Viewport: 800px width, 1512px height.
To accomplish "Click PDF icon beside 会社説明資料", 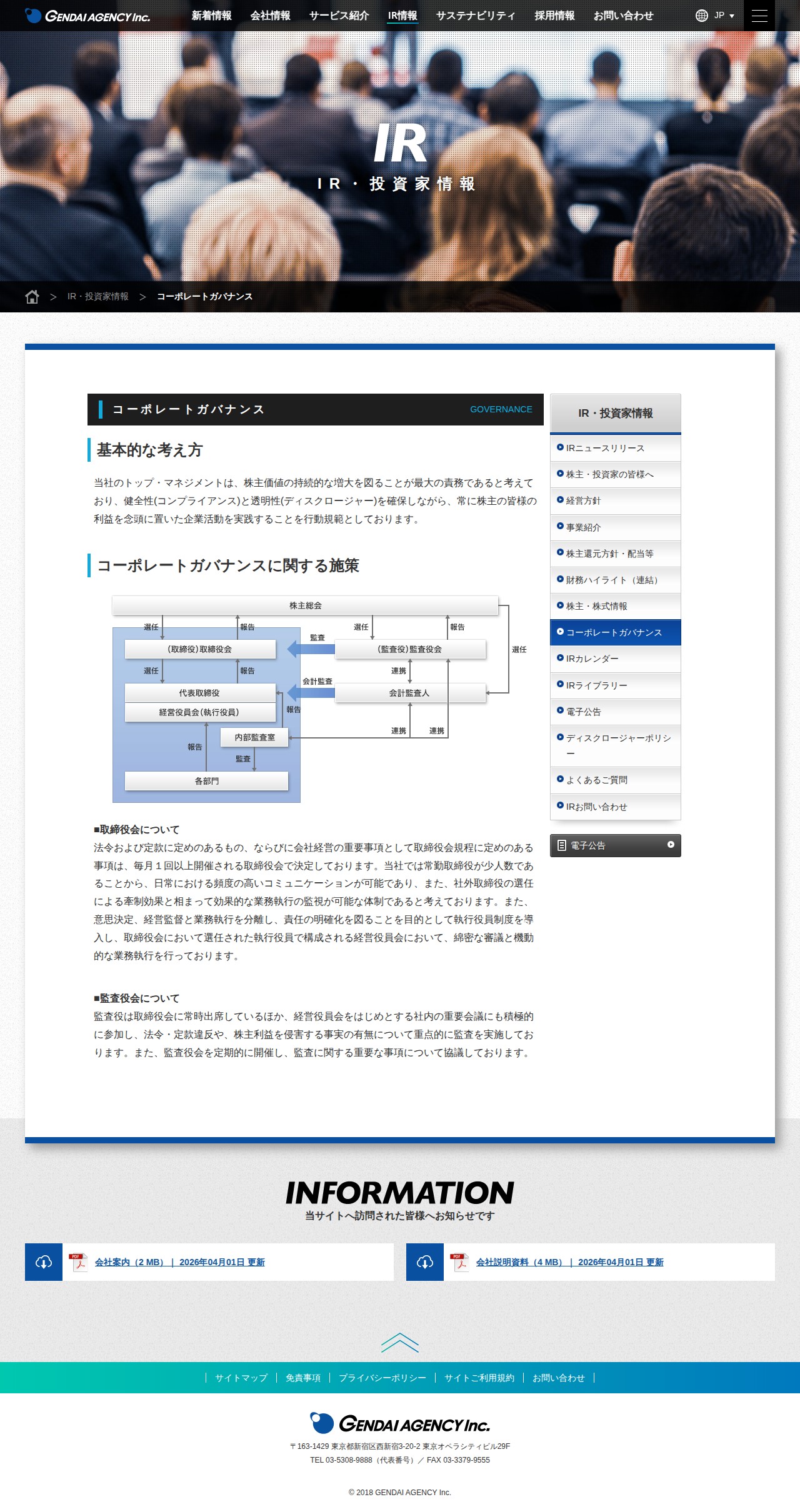I will click(x=460, y=1262).
